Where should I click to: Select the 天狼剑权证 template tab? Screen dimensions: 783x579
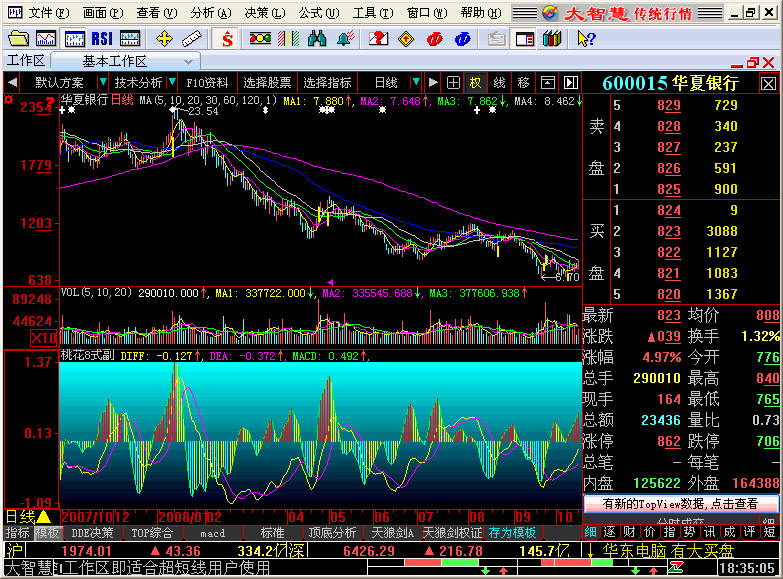452,533
